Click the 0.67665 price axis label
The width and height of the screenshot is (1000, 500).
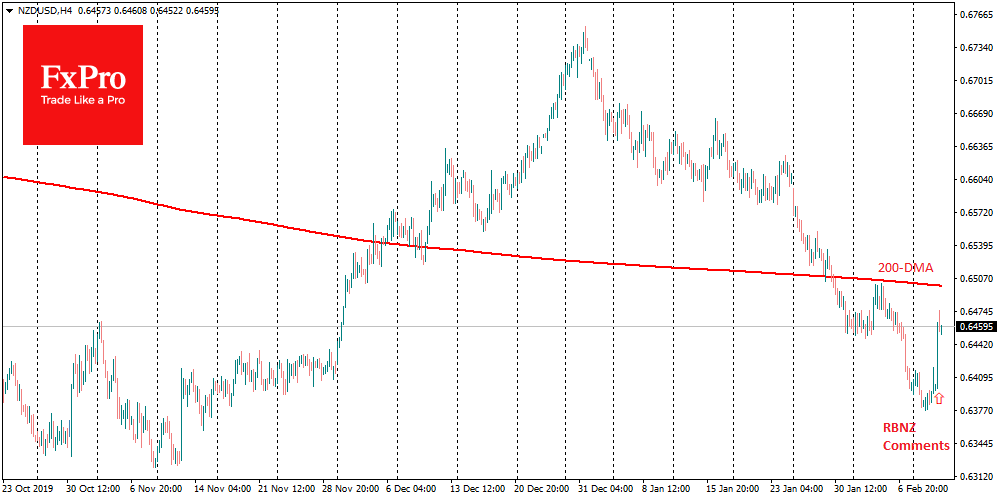976,15
